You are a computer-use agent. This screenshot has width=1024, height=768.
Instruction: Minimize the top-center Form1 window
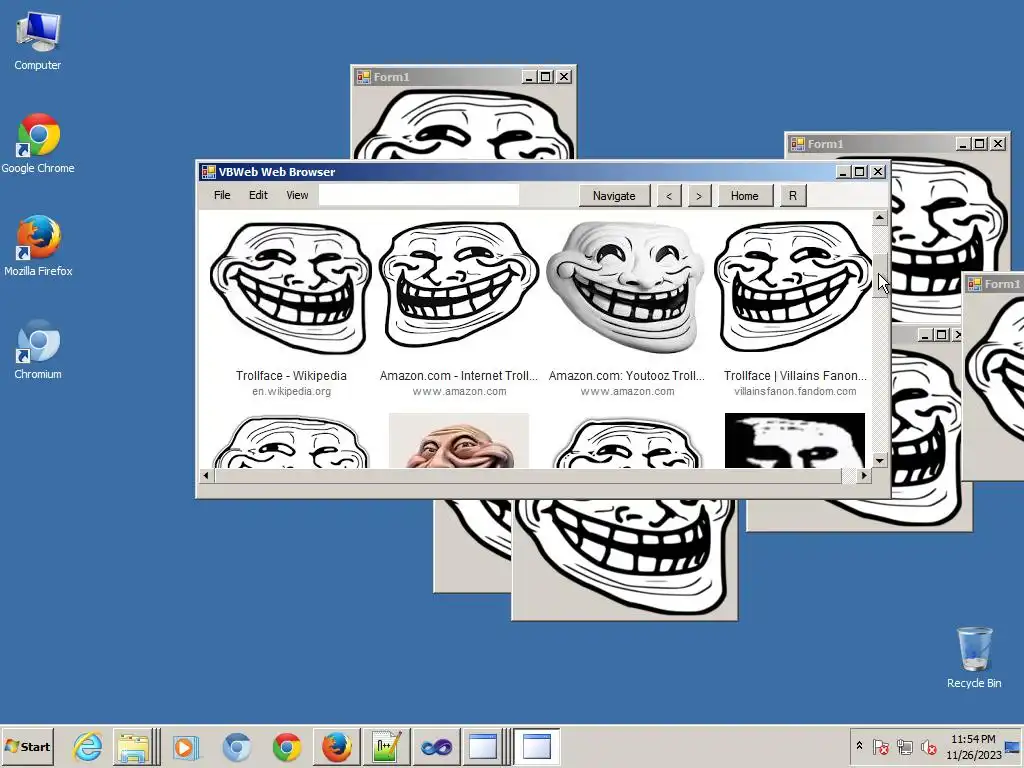tap(530, 77)
